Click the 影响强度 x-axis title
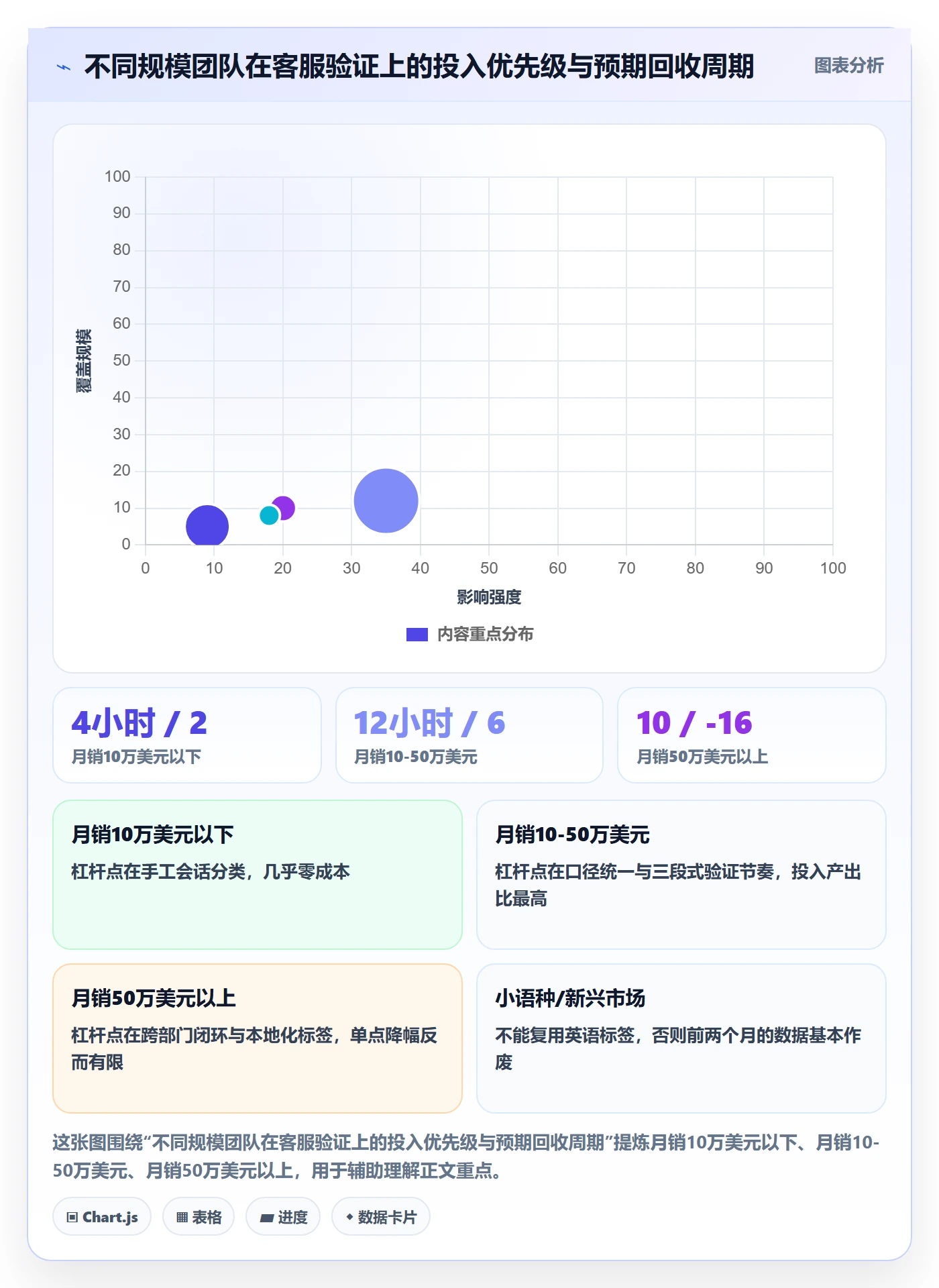Image resolution: width=939 pixels, height=1288 pixels. pos(489,597)
